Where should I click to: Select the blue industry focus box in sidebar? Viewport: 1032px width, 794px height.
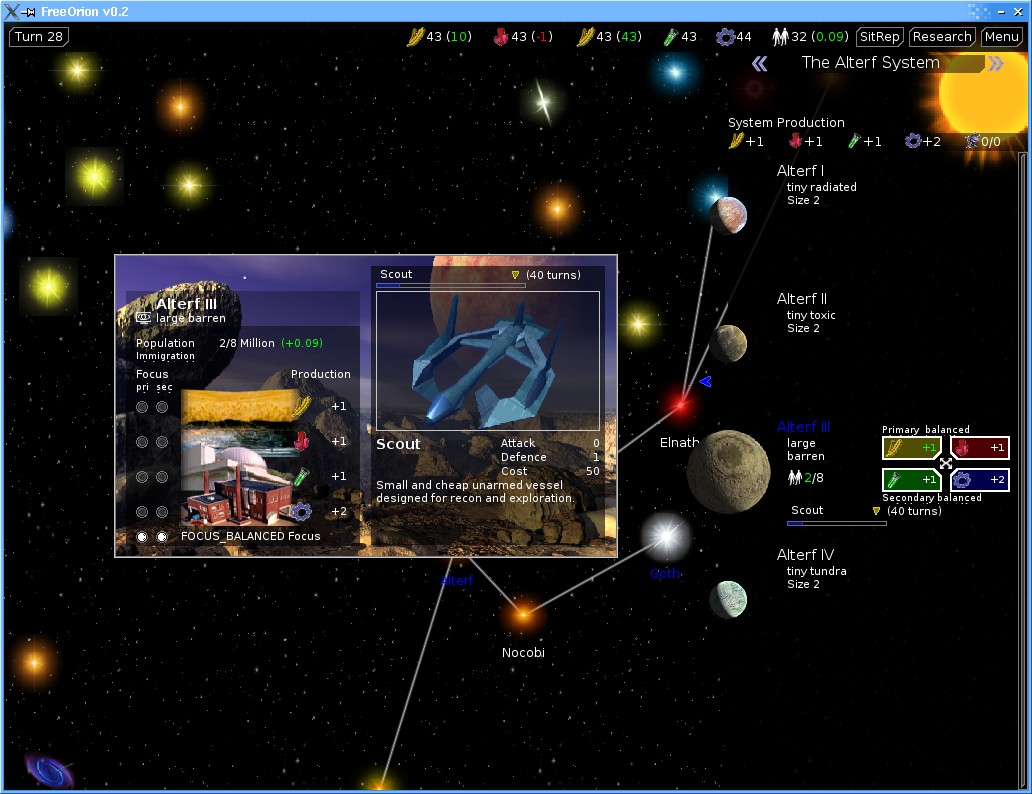click(980, 480)
